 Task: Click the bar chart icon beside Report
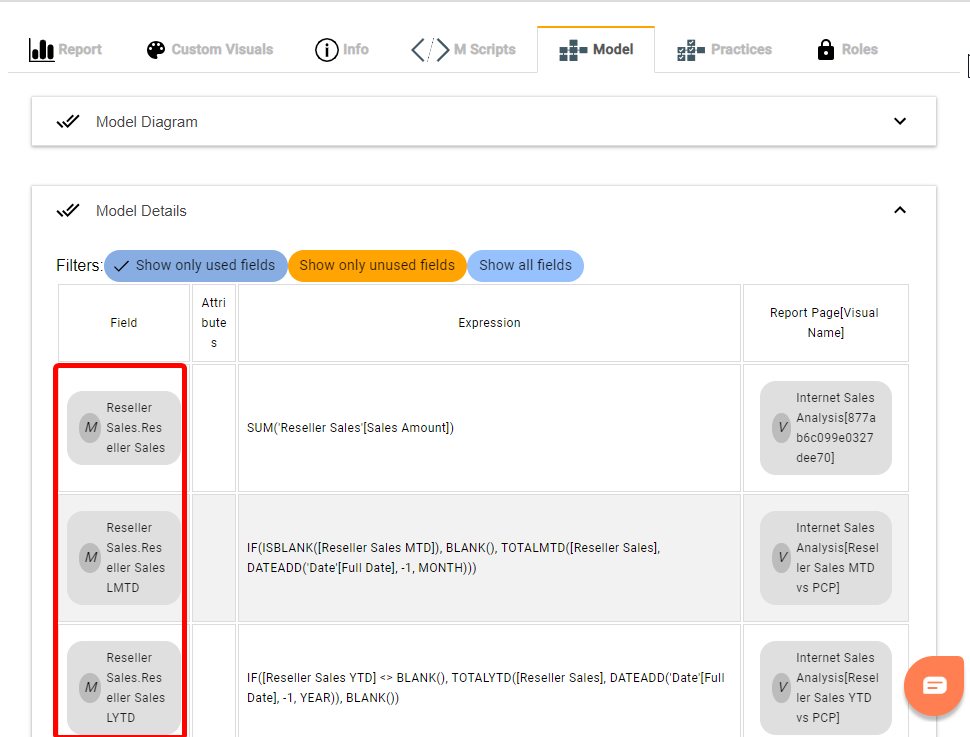tap(41, 50)
